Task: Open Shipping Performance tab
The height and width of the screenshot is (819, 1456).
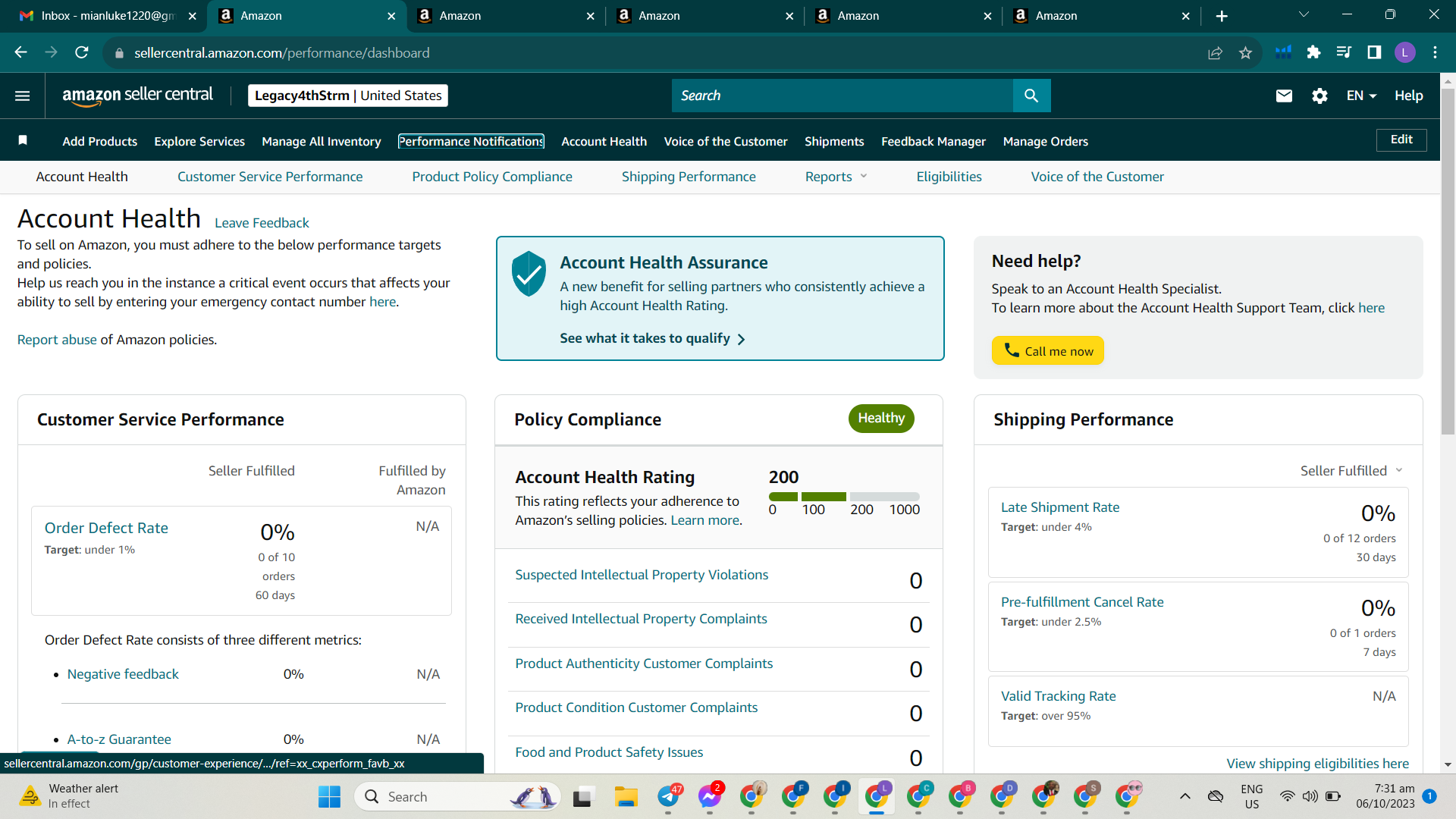Action: coord(689,177)
